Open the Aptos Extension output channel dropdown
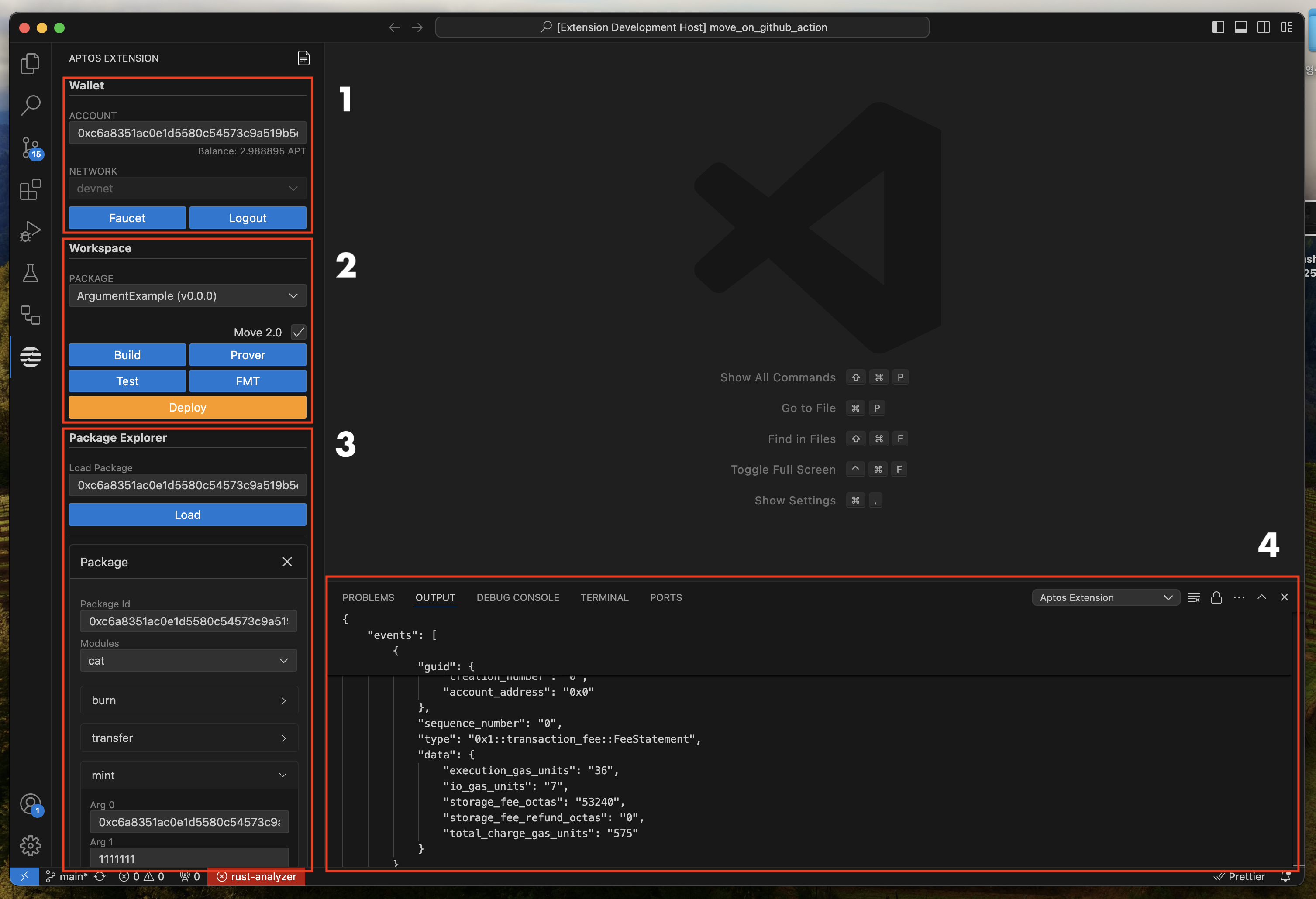 pos(1106,597)
